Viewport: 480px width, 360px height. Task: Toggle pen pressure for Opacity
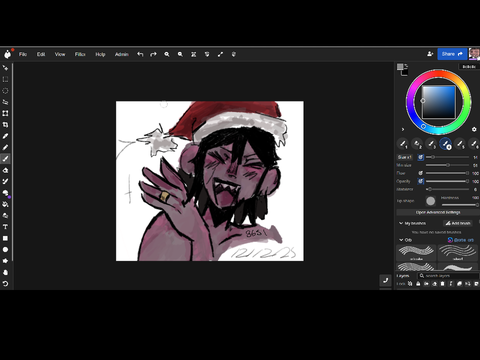coord(421,181)
